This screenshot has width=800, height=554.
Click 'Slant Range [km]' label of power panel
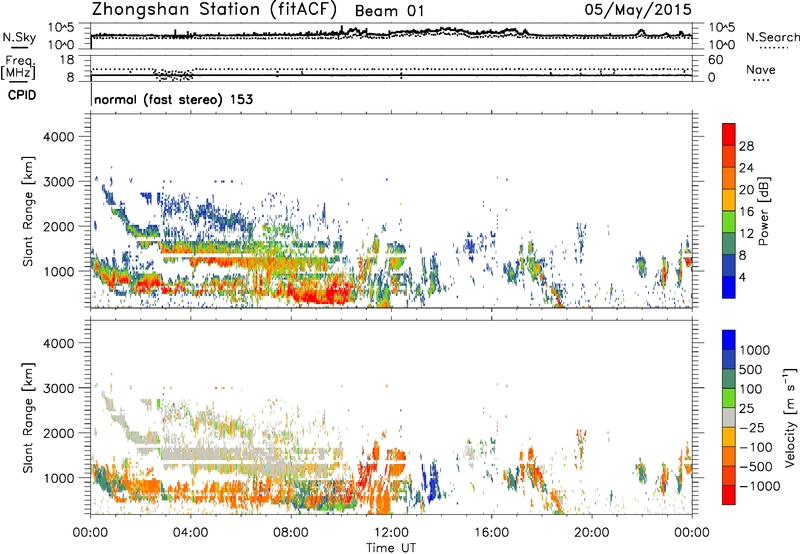pyautogui.click(x=28, y=211)
